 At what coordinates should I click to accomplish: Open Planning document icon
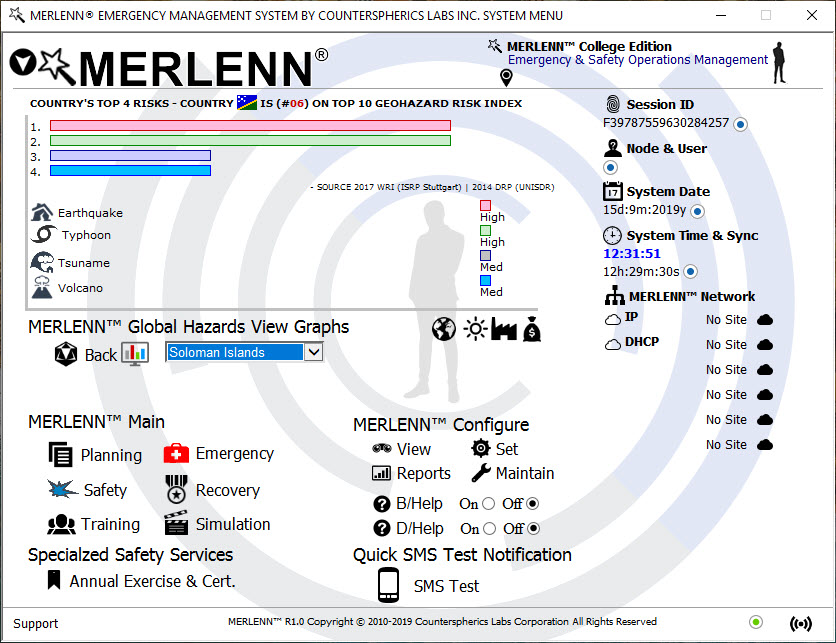[x=60, y=455]
